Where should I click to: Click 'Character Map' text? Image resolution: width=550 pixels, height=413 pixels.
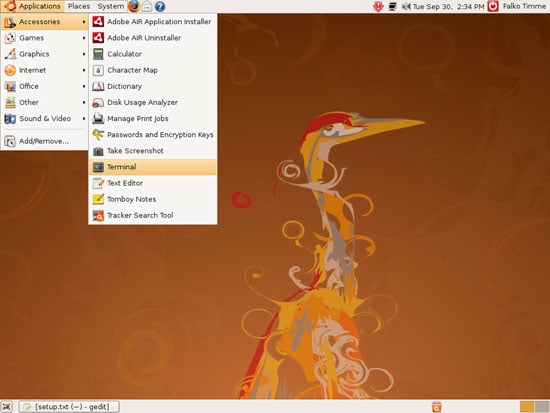[133, 70]
